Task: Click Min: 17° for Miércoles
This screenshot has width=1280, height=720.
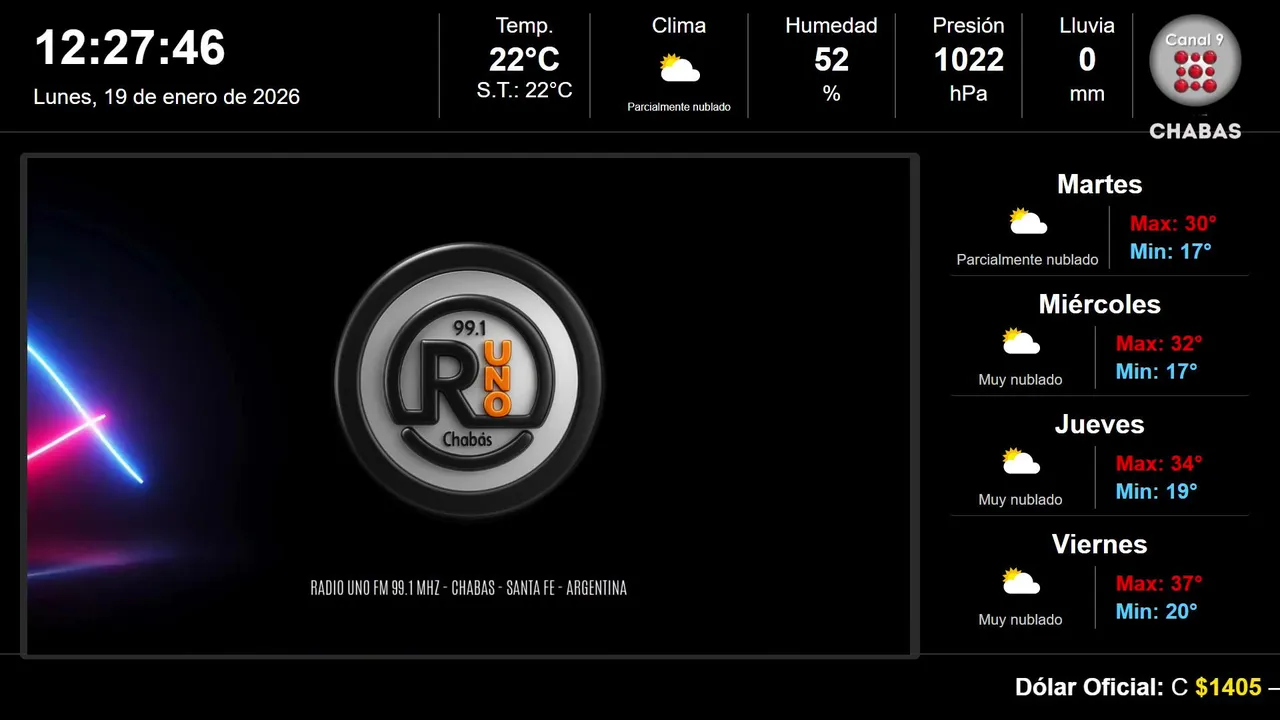Action: pos(1157,372)
